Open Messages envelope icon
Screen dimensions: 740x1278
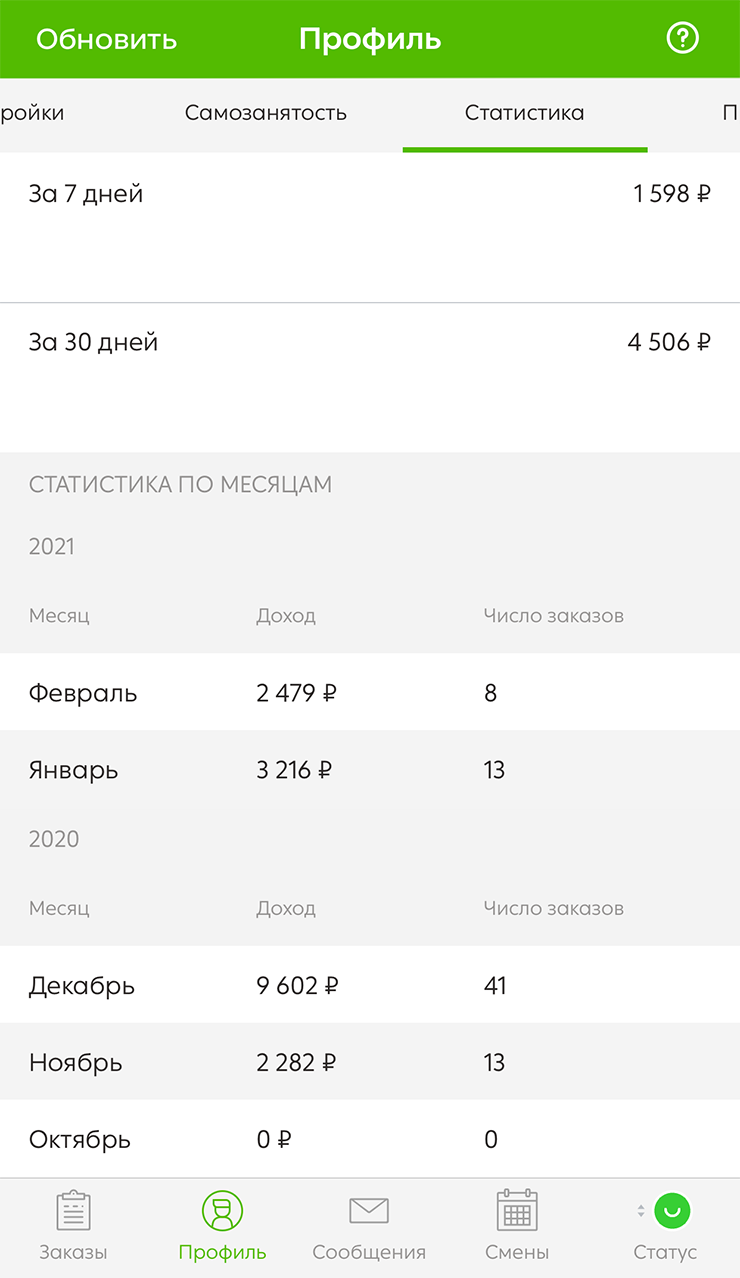tap(369, 1211)
